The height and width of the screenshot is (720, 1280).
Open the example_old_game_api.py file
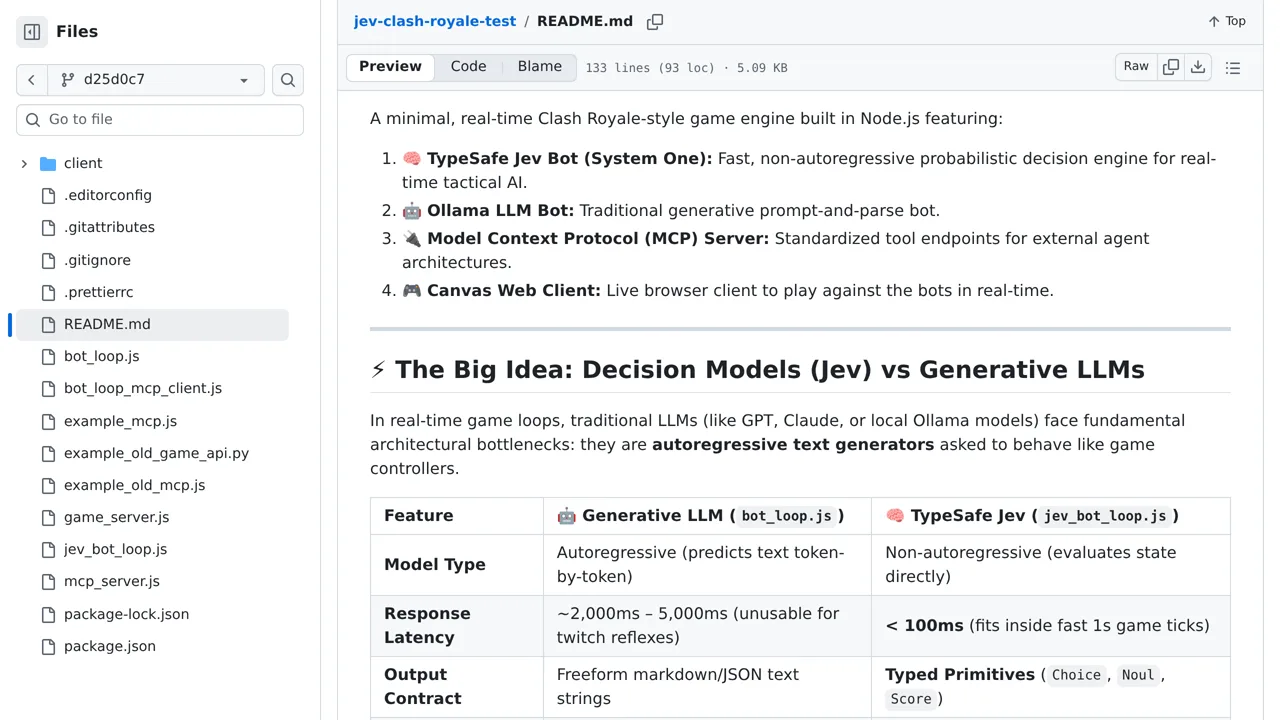(x=156, y=454)
